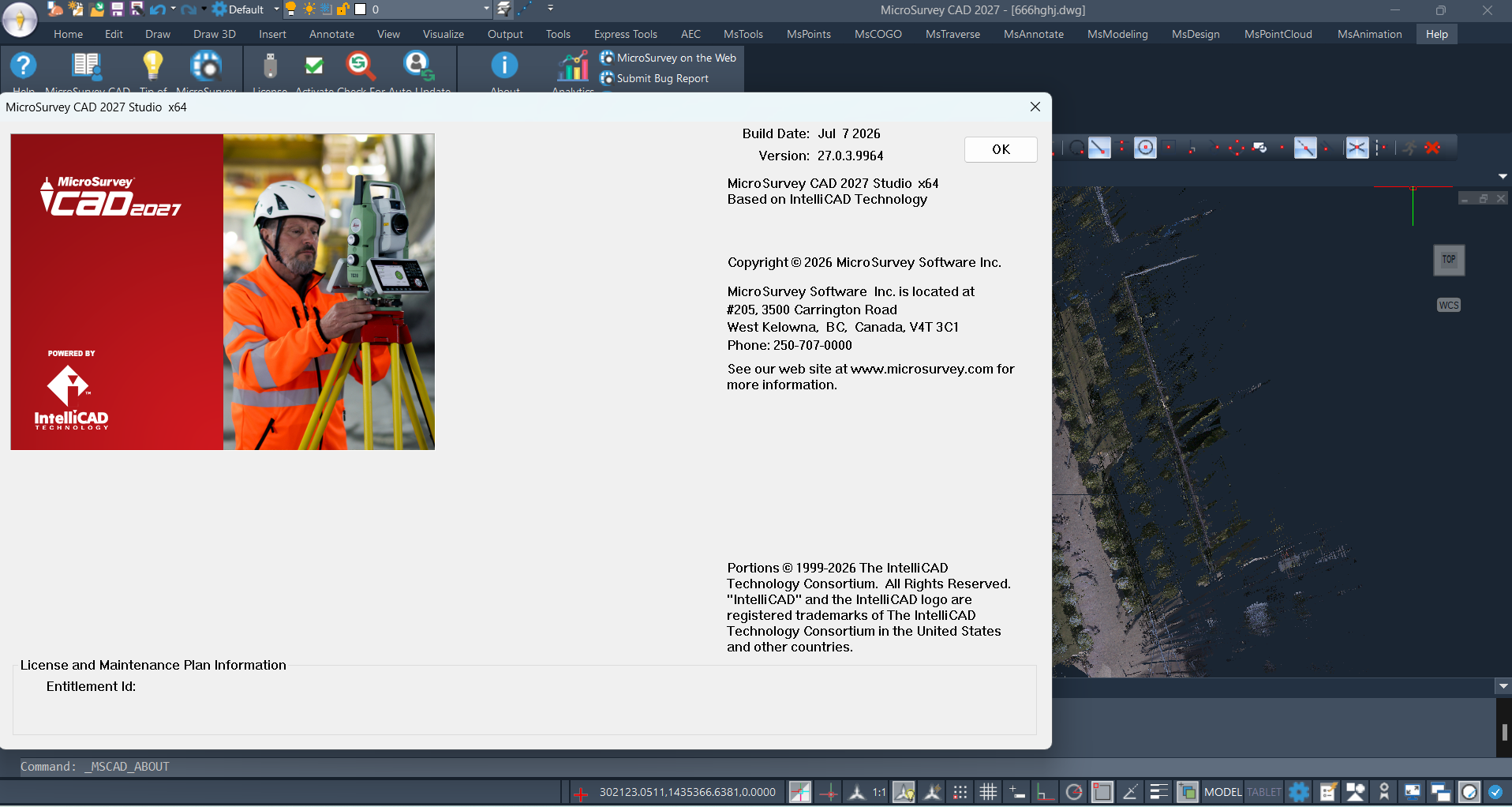
Task: Select the MsPoints ribbon tab
Action: 808,34
